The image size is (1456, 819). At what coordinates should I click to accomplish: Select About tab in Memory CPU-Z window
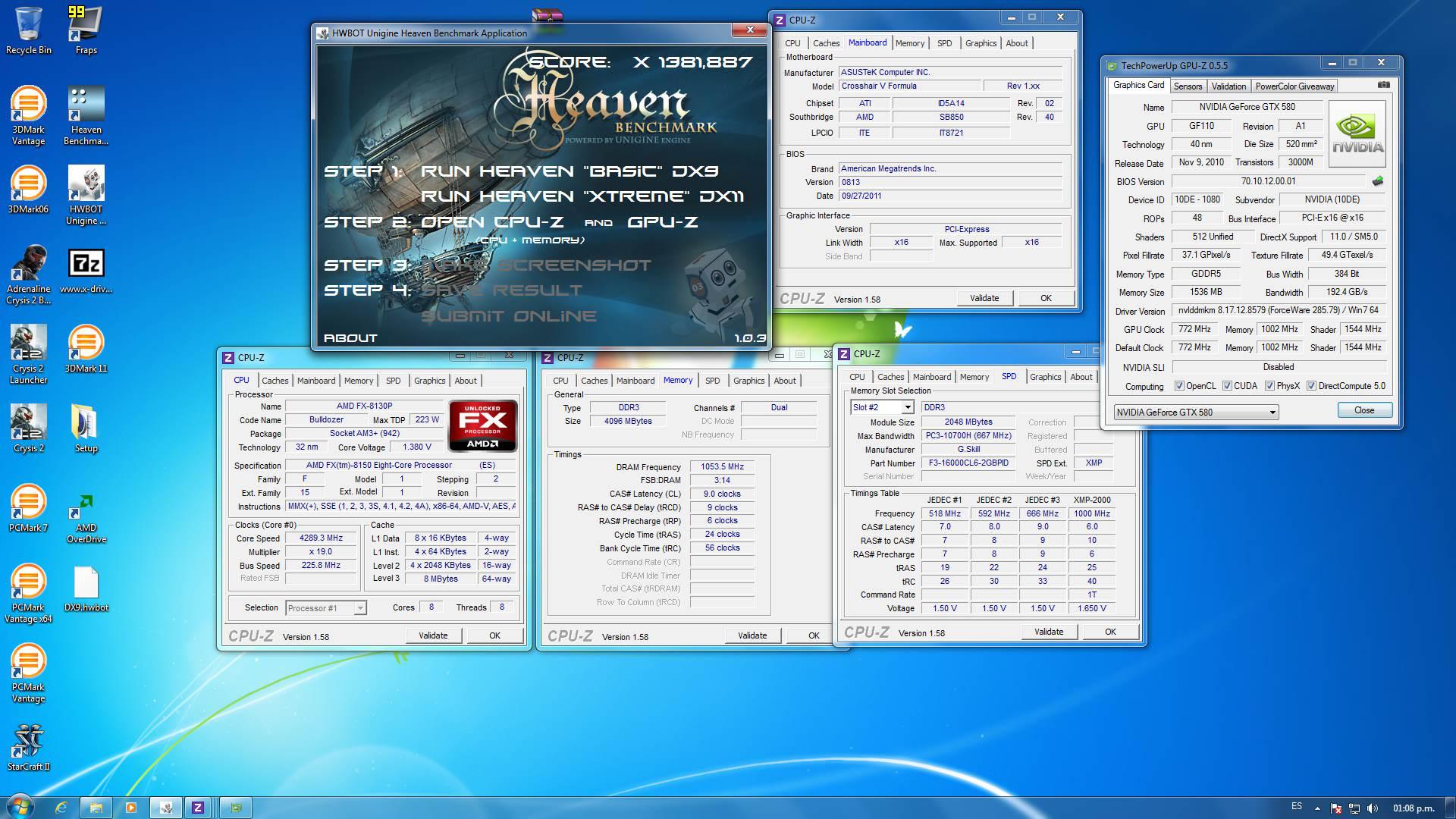coord(785,381)
